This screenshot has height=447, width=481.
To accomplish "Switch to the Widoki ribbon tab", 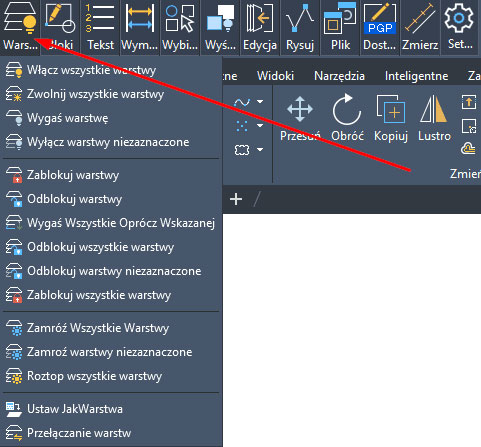I will (275, 76).
